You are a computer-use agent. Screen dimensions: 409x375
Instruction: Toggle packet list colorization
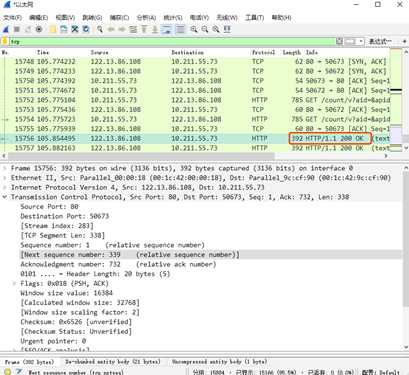[180, 30]
